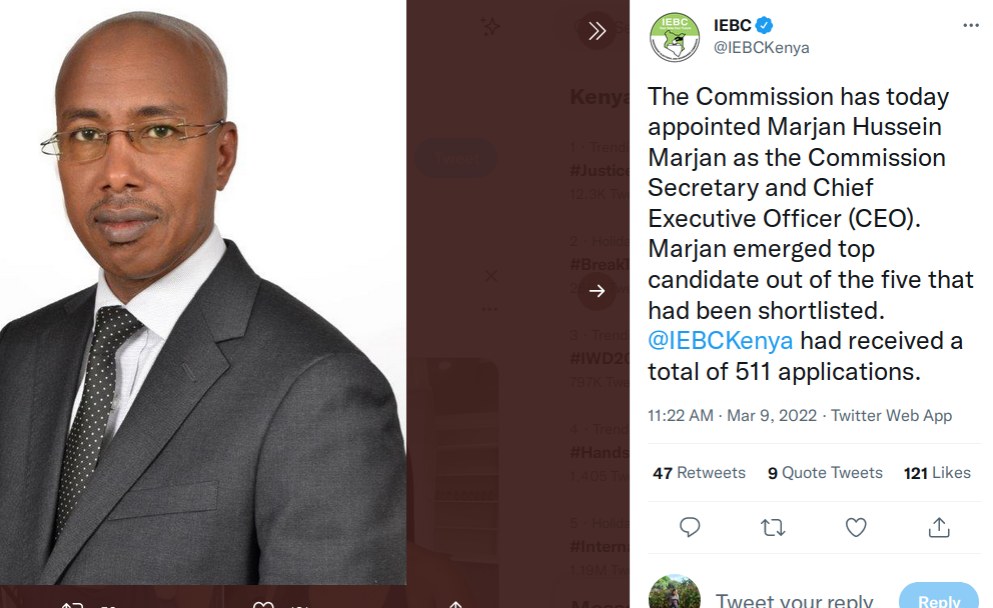
Task: Select the retweet icon below the tweet text
Action: (773, 525)
